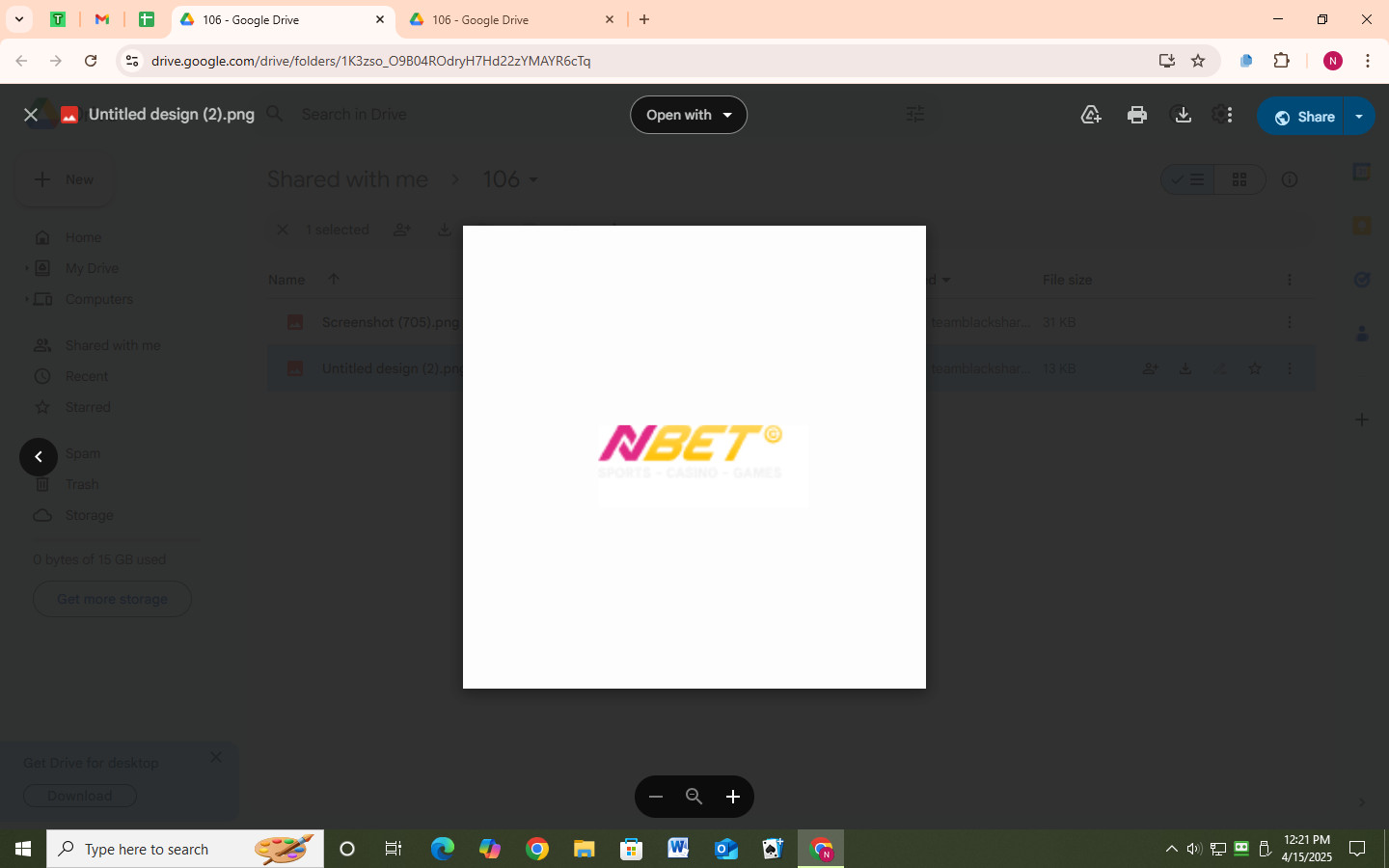Screen dimensions: 1389x868
Task: Click the browser address bar URL
Action: [x=371, y=61]
